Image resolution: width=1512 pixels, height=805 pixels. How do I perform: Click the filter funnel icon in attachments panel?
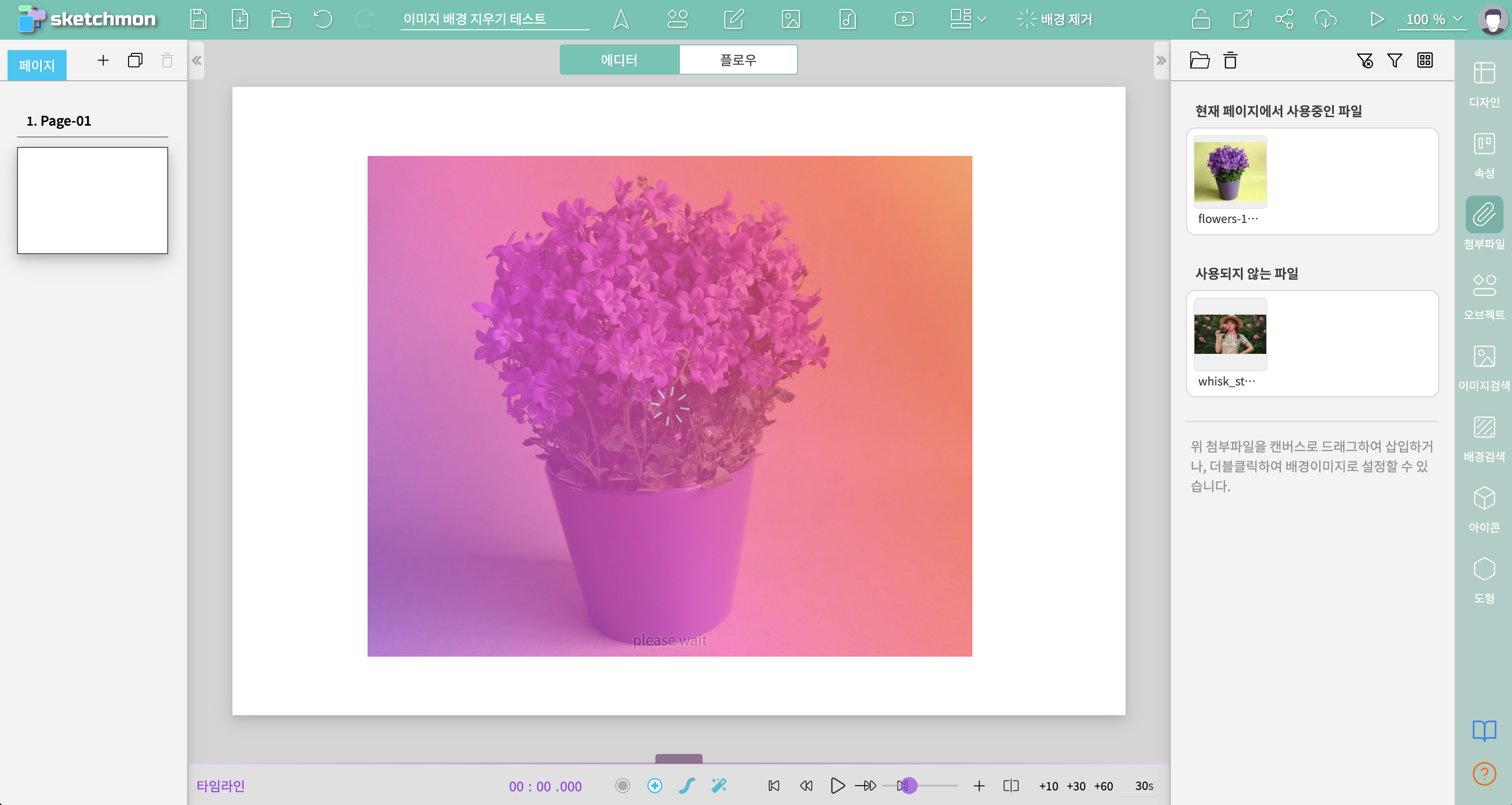tap(1394, 60)
